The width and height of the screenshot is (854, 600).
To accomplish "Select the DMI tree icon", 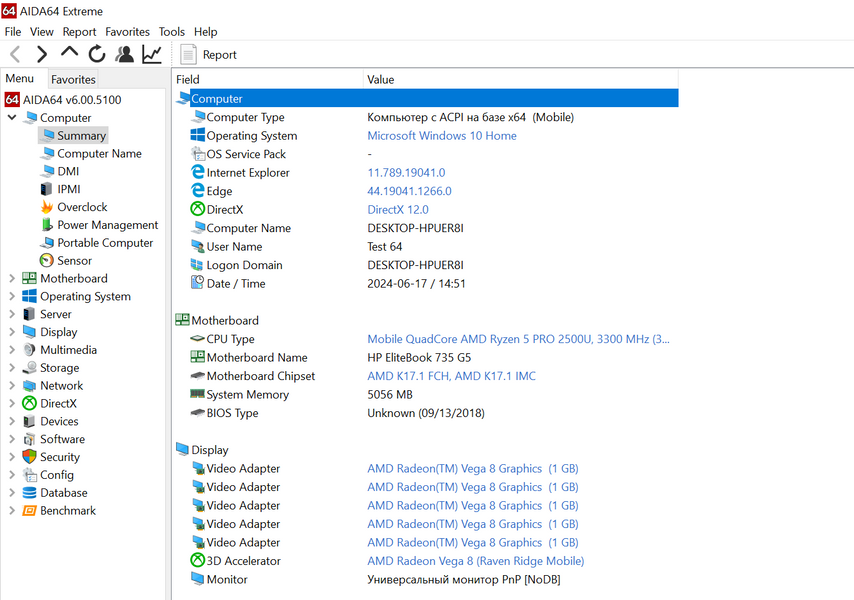I will tap(47, 171).
